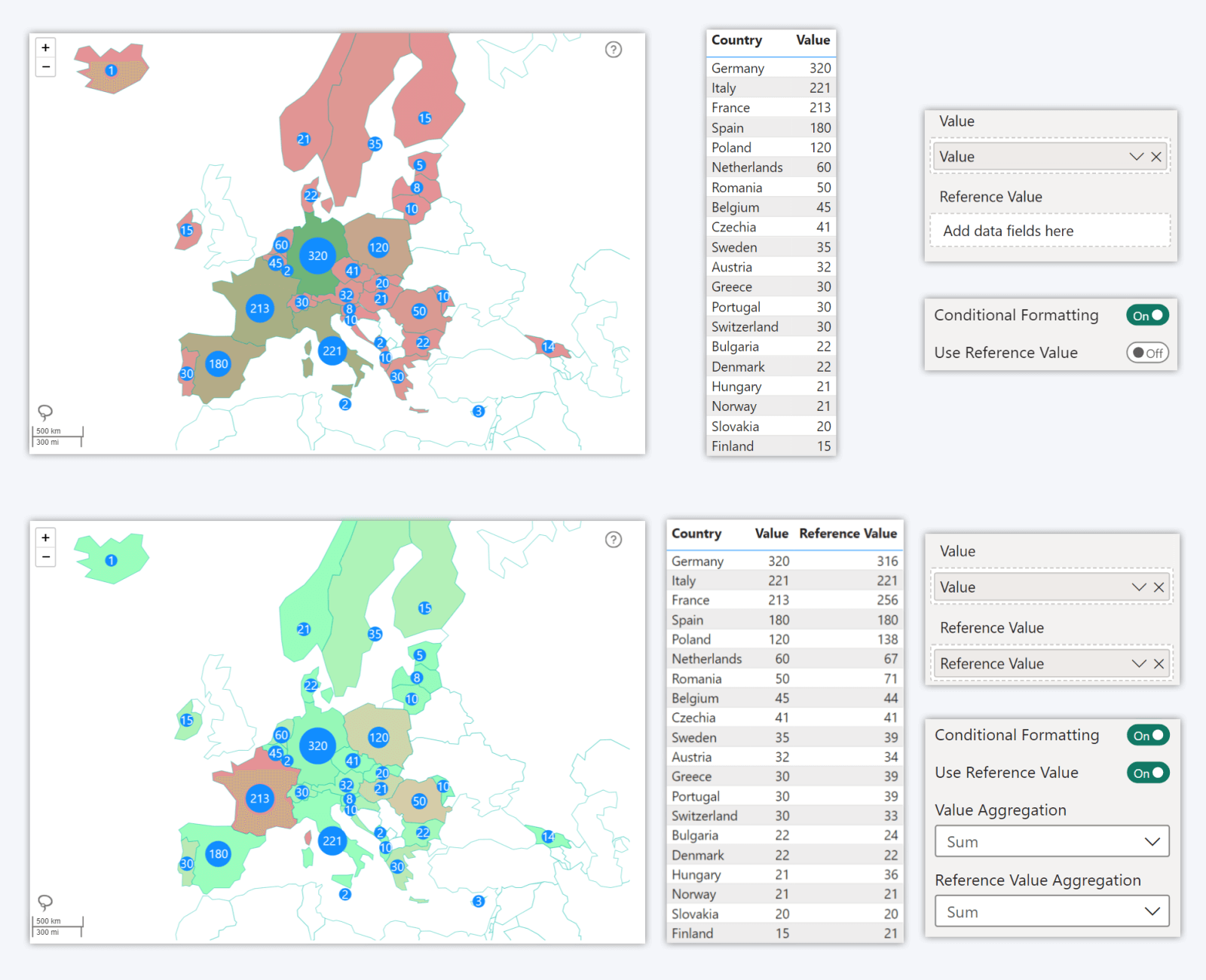Remove Value field in the top field panel

click(x=1156, y=157)
